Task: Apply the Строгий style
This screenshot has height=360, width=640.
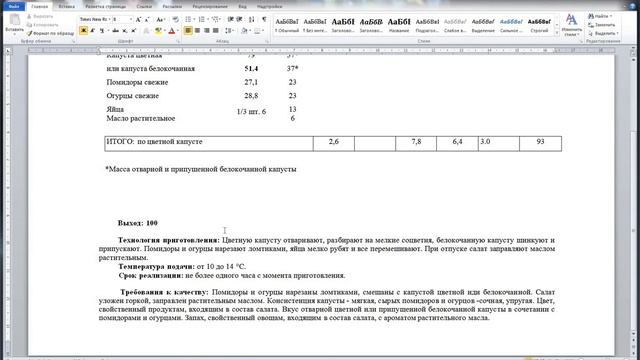Action: pos(539,25)
